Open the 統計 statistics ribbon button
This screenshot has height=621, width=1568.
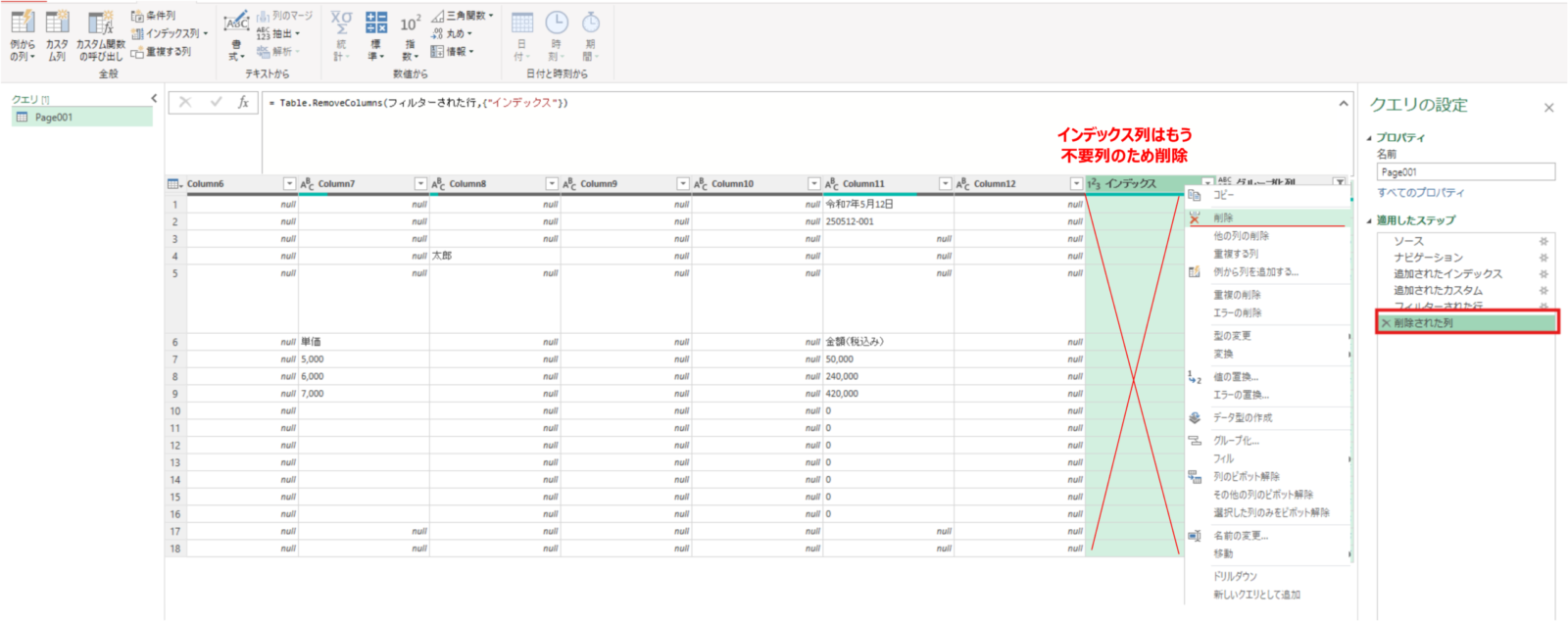pos(341,36)
